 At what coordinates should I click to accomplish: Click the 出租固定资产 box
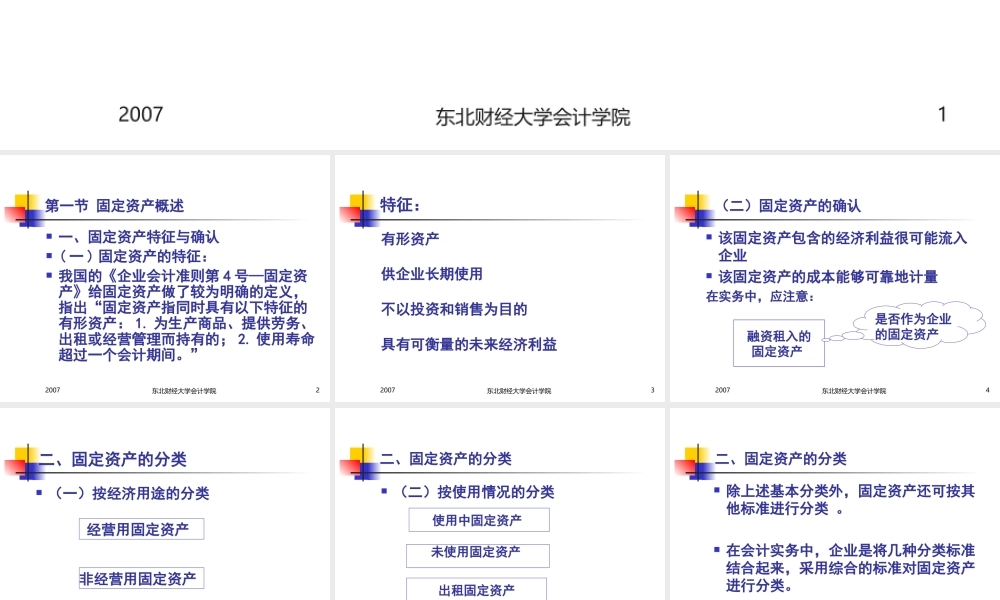pyautogui.click(x=475, y=589)
